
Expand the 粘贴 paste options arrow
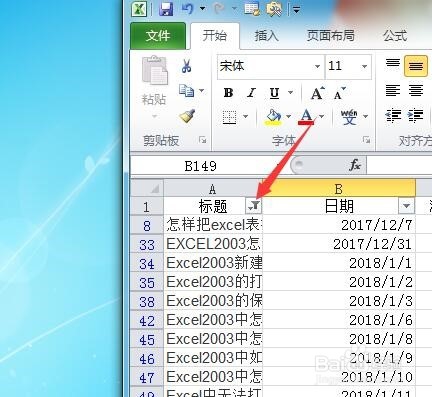coord(154,116)
